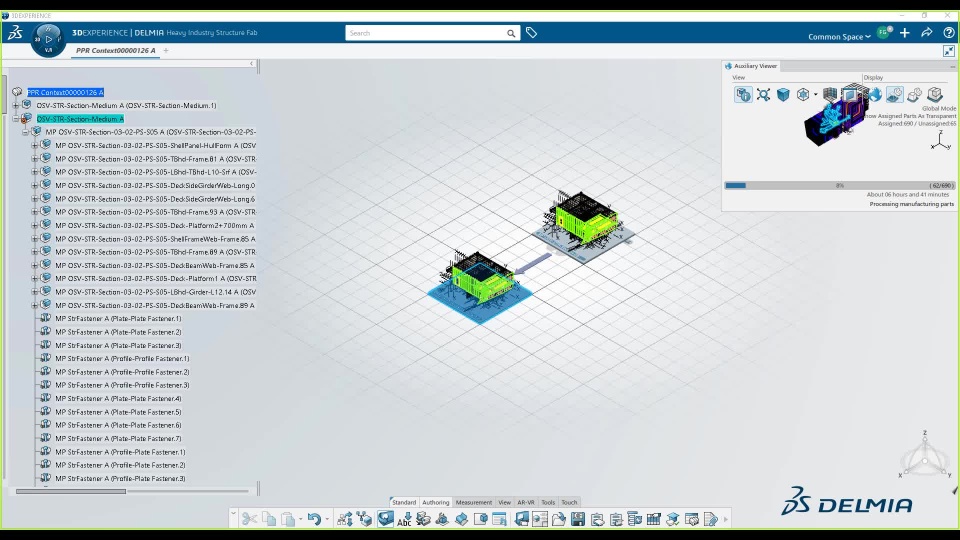Click the magnifier search button

[511, 34]
